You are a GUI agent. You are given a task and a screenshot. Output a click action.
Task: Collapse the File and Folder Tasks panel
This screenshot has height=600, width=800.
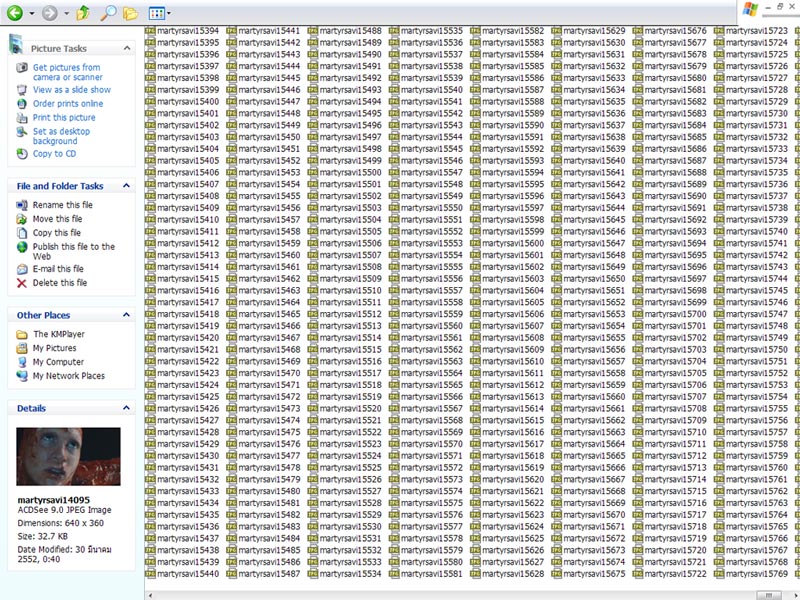pos(127,186)
